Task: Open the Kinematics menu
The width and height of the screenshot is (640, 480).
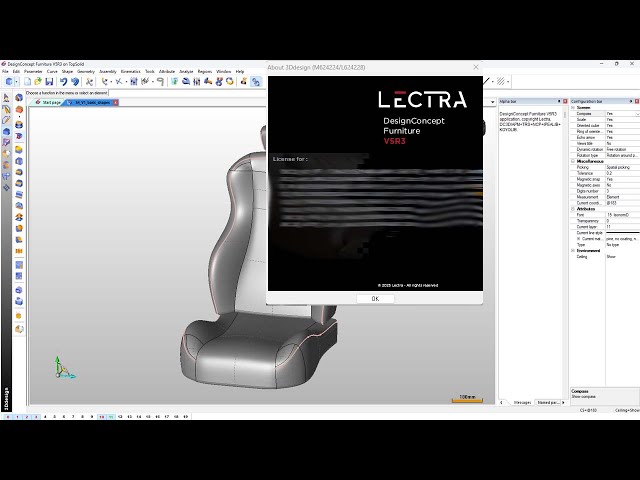Action: [x=131, y=71]
